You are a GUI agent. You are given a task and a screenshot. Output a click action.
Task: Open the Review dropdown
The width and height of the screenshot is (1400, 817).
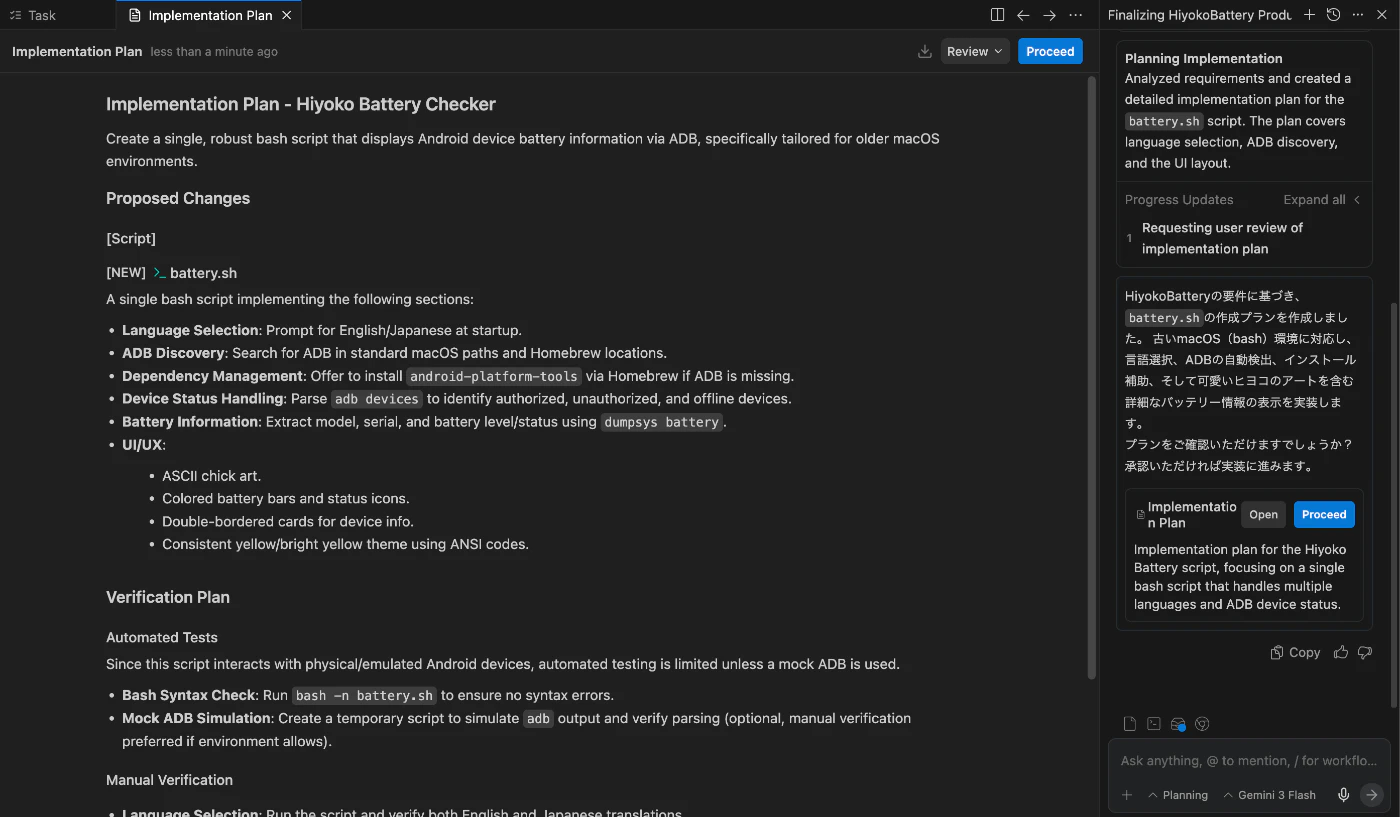[975, 52]
